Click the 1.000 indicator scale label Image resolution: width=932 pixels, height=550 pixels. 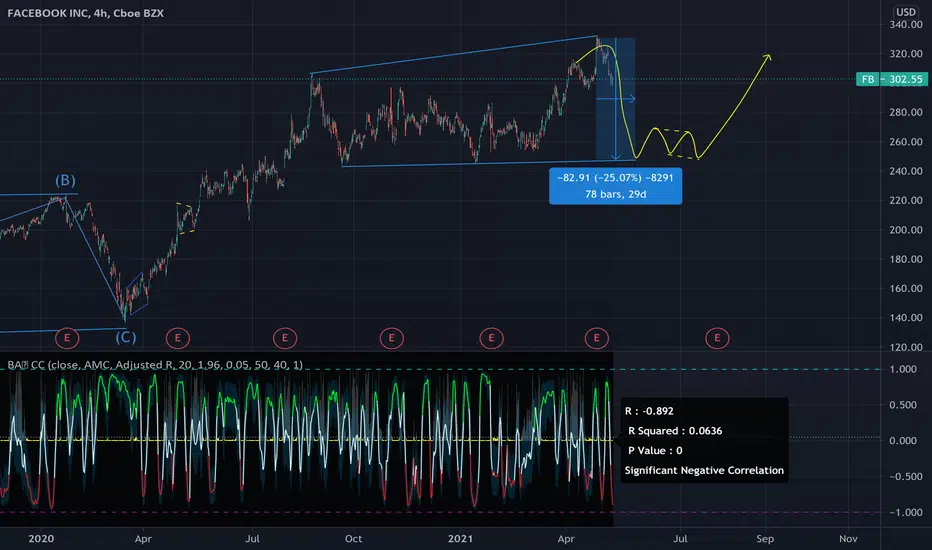click(903, 369)
